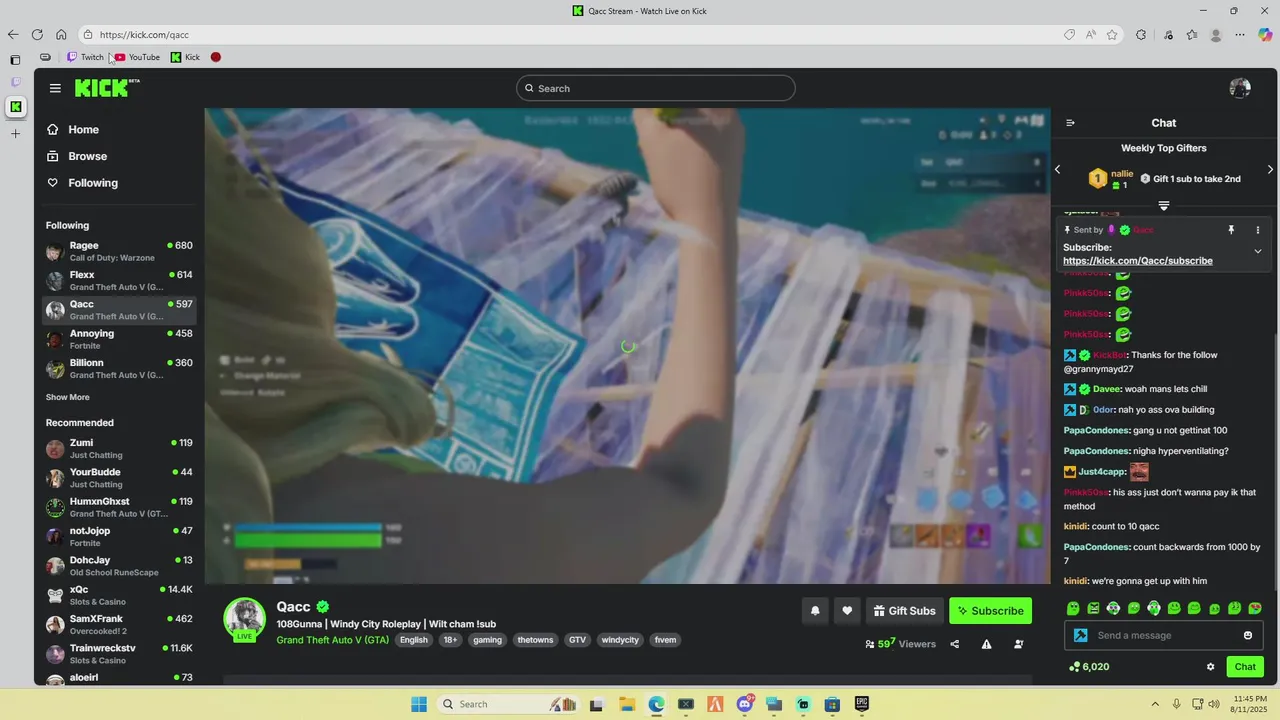
Task: Focus the Kick search field
Action: [656, 88]
